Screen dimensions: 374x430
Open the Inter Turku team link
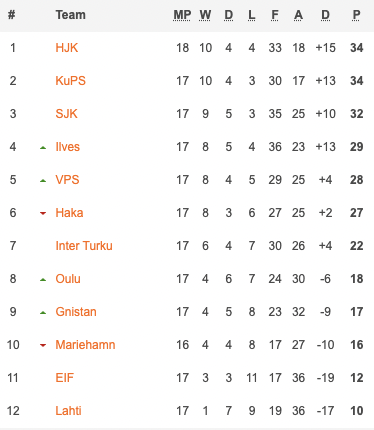(x=84, y=246)
